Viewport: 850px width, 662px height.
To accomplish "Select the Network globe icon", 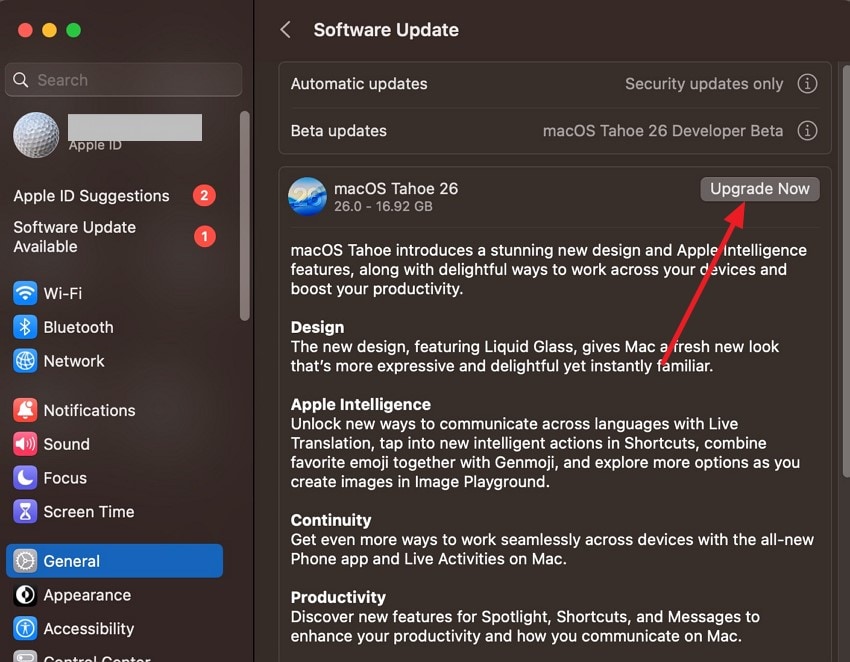I will point(25,361).
